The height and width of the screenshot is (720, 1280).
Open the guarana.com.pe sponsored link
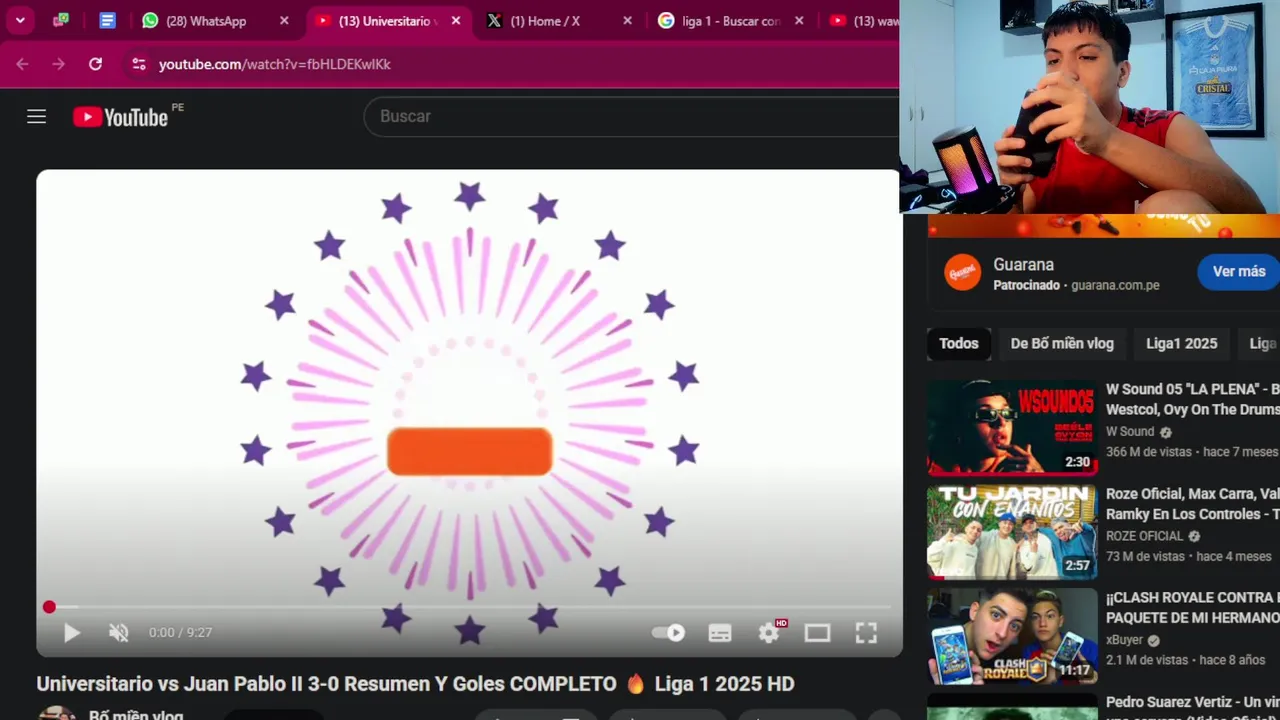tap(1115, 285)
